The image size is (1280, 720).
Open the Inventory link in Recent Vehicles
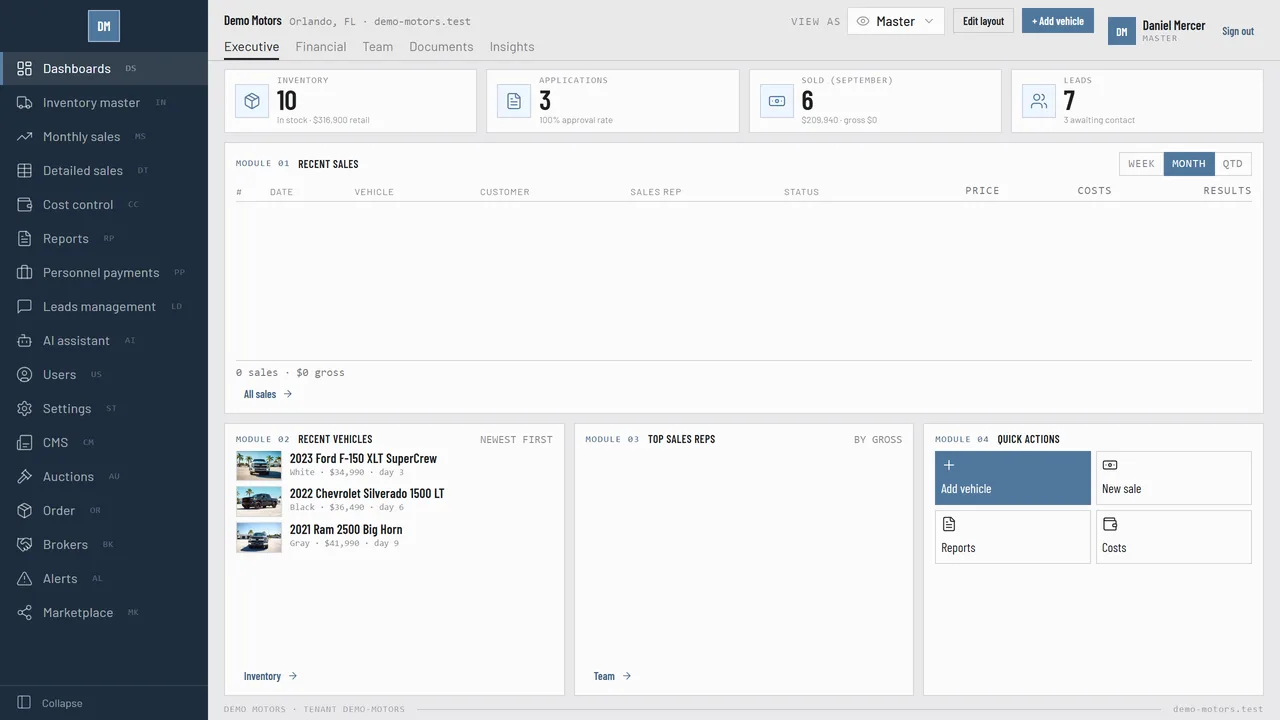click(270, 676)
